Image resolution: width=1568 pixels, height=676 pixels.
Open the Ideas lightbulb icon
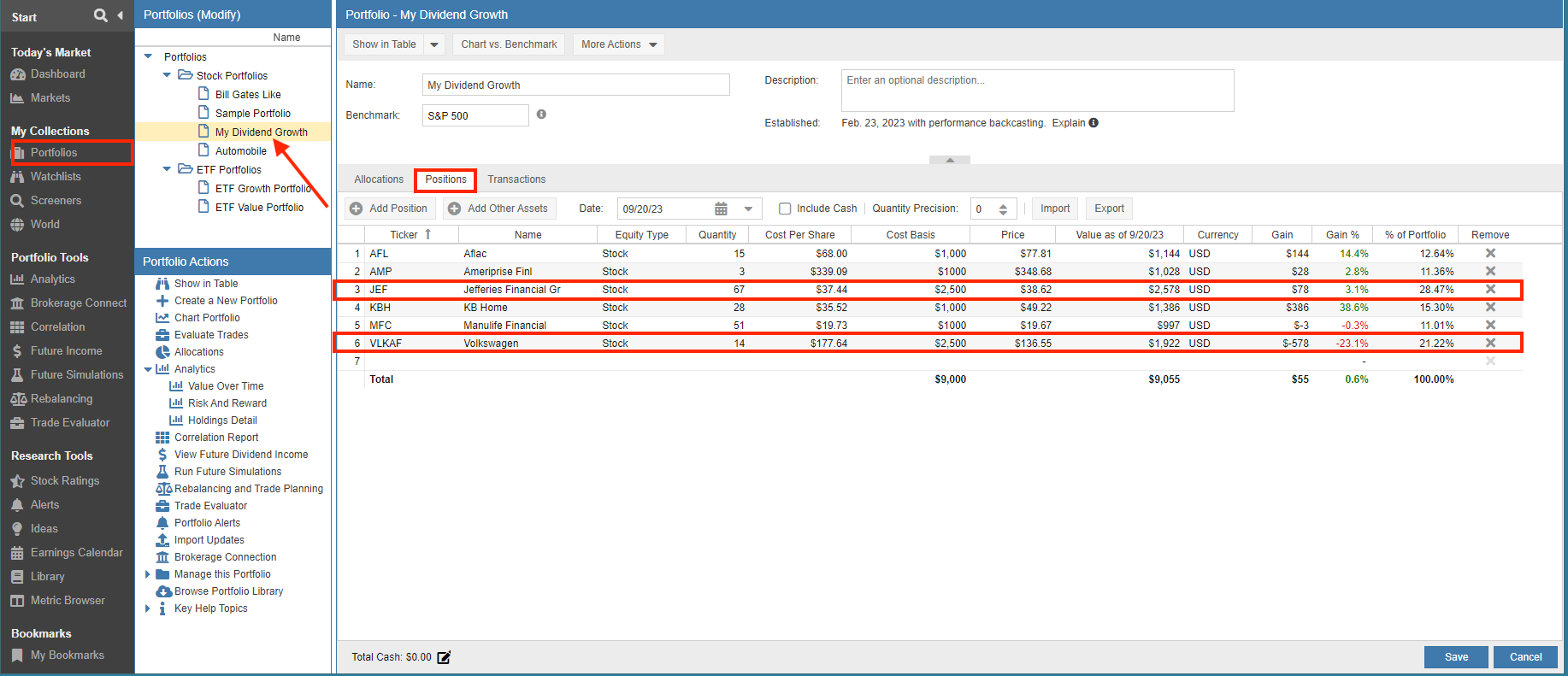click(17, 529)
